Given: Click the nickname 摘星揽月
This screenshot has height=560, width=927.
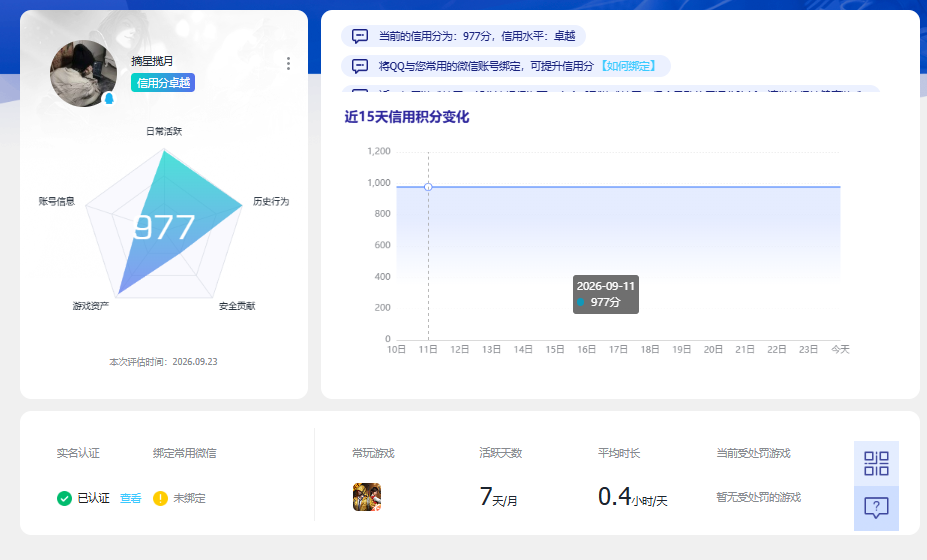Looking at the screenshot, I should coord(152,61).
